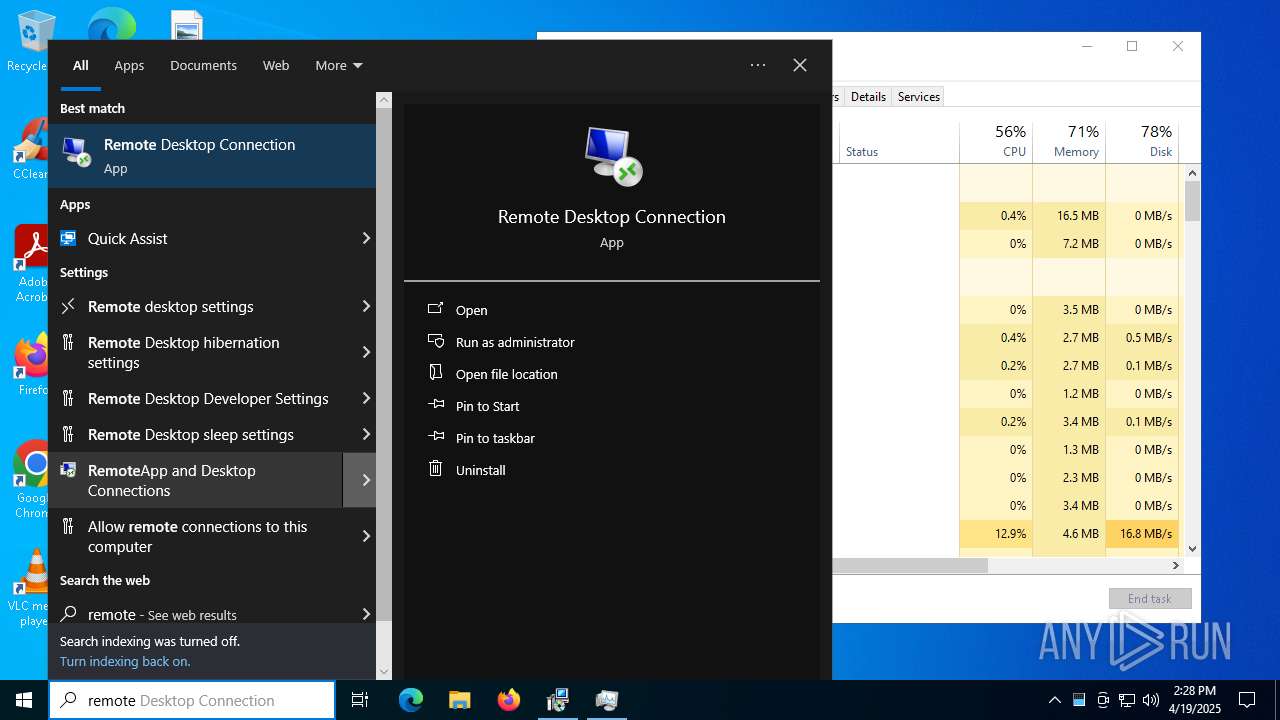This screenshot has width=1280, height=720.
Task: Click the Pin to Start pin icon
Action: 435,405
